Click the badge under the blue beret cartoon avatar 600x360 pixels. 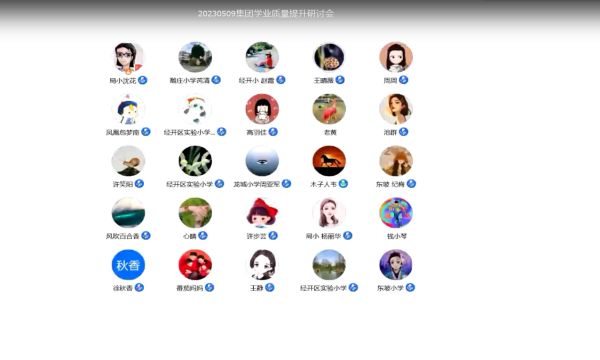pyautogui.click(x=146, y=132)
